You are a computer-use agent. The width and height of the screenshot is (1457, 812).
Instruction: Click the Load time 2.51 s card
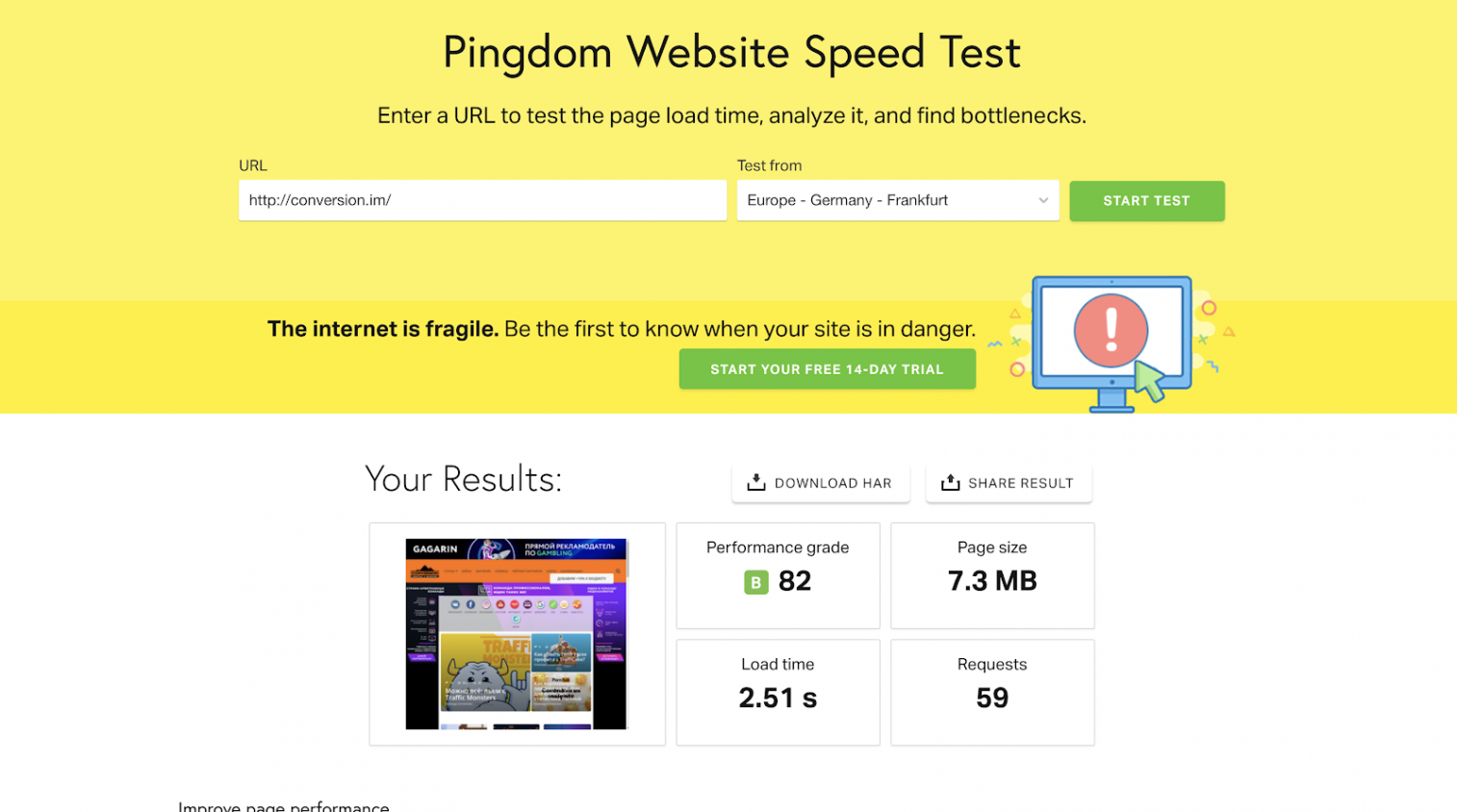pyautogui.click(x=778, y=693)
